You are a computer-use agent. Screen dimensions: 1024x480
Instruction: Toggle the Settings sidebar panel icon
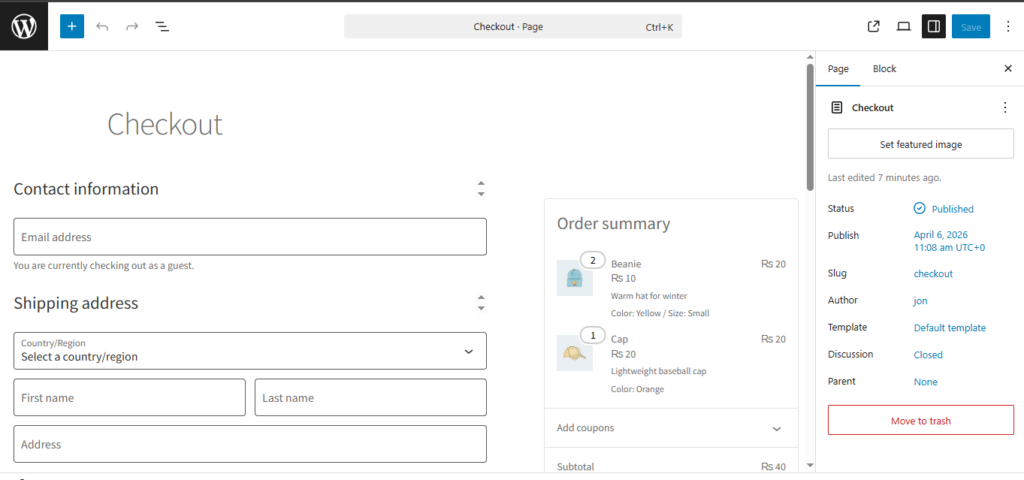click(933, 27)
